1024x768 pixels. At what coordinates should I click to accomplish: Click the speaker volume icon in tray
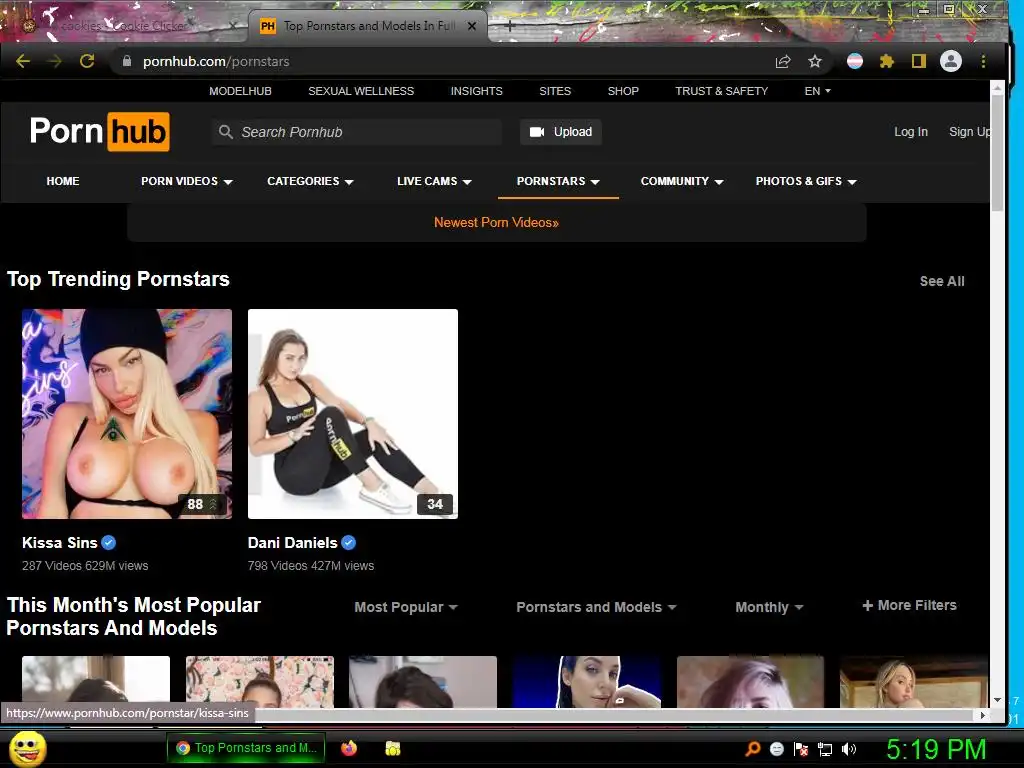(x=849, y=749)
